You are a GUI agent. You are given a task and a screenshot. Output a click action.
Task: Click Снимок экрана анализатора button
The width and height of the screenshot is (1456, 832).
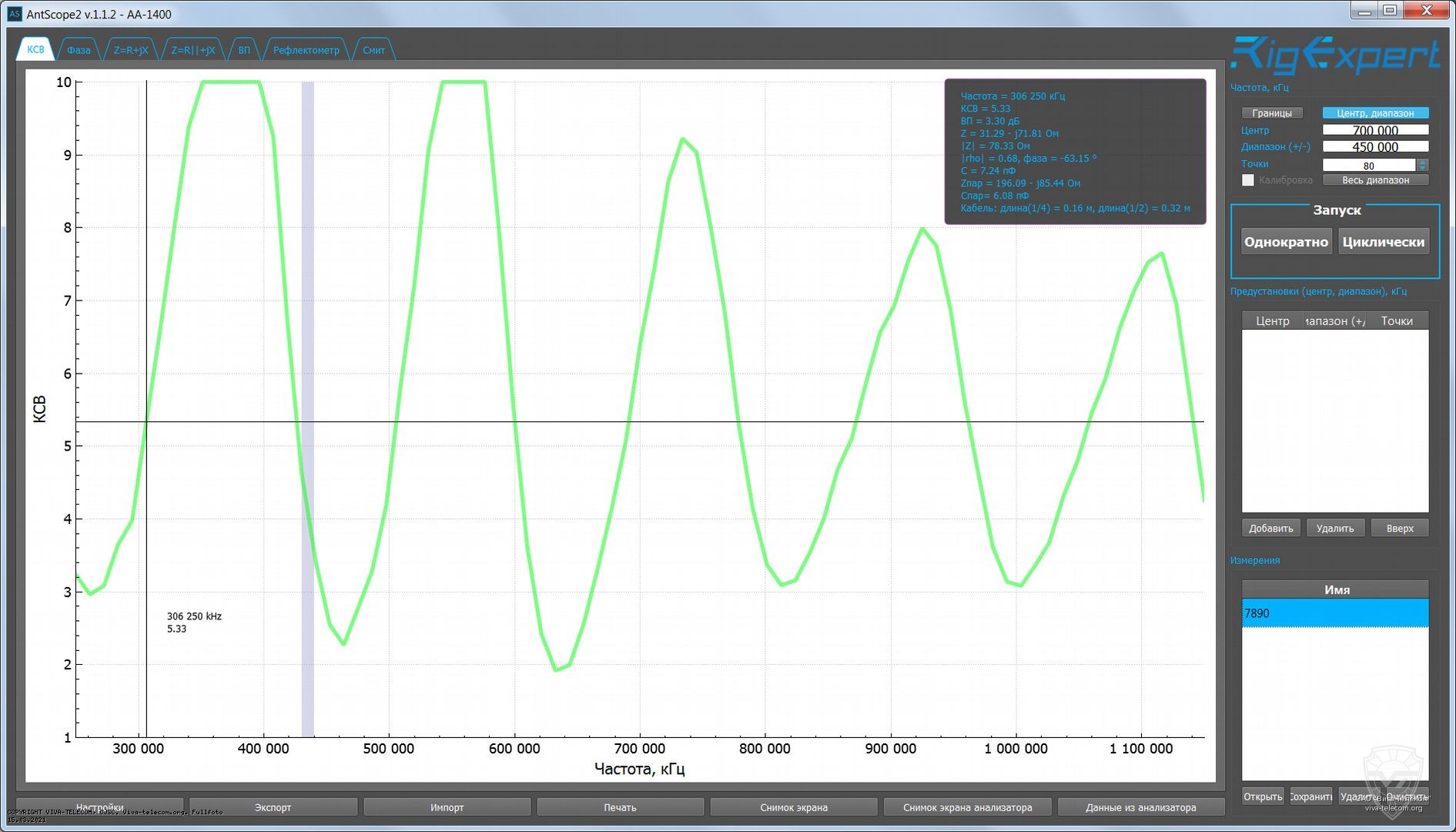point(967,807)
